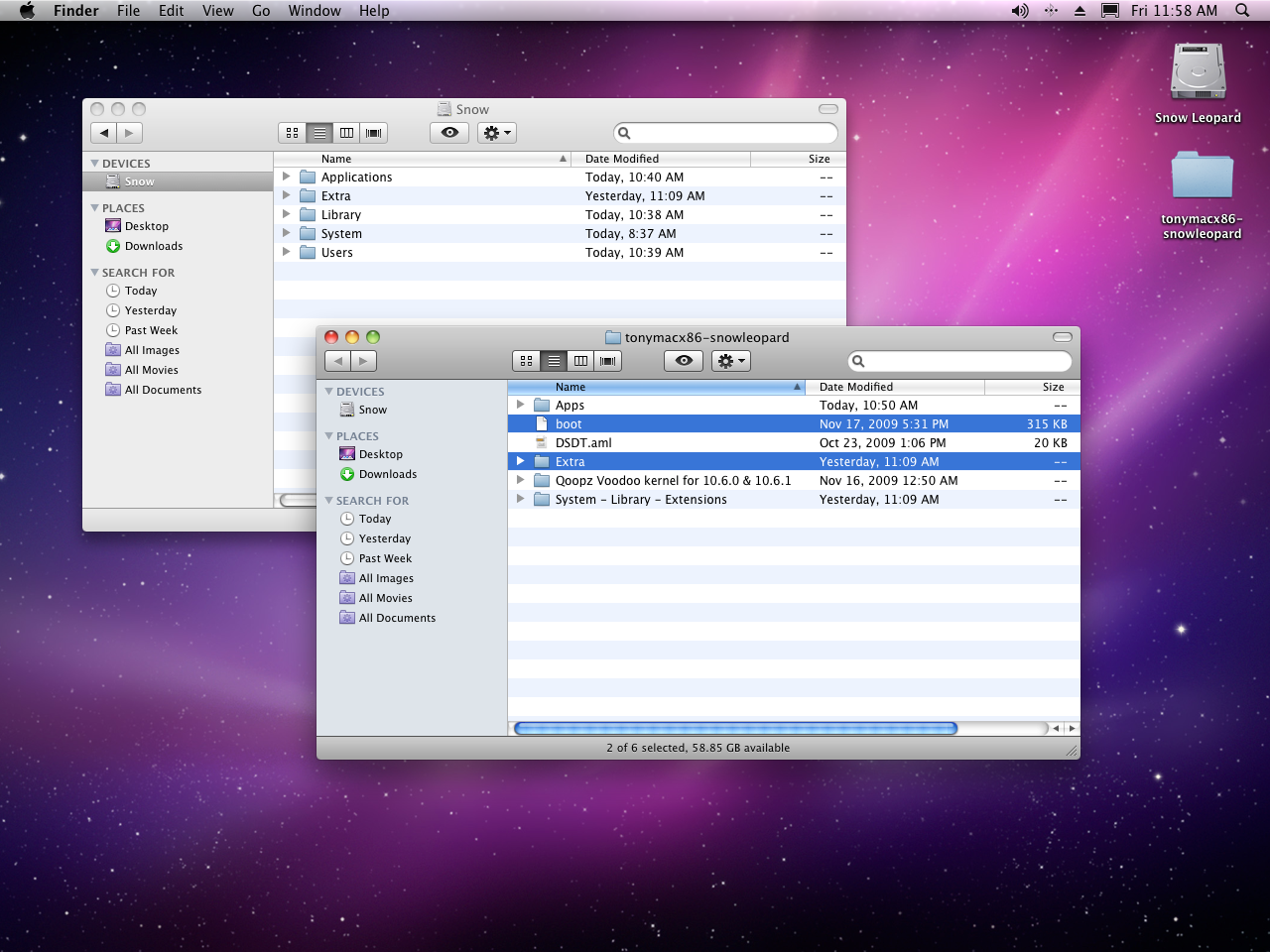Image resolution: width=1270 pixels, height=952 pixels.
Task: Switch Snow window to list view
Action: click(x=319, y=133)
